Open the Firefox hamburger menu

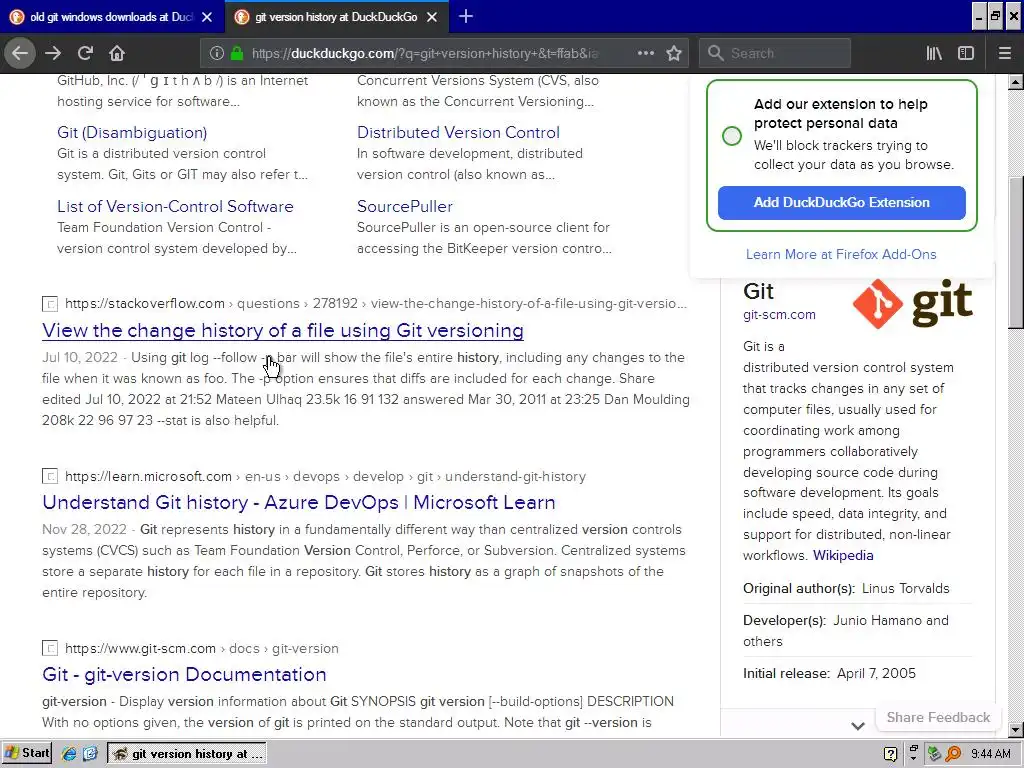[1004, 53]
